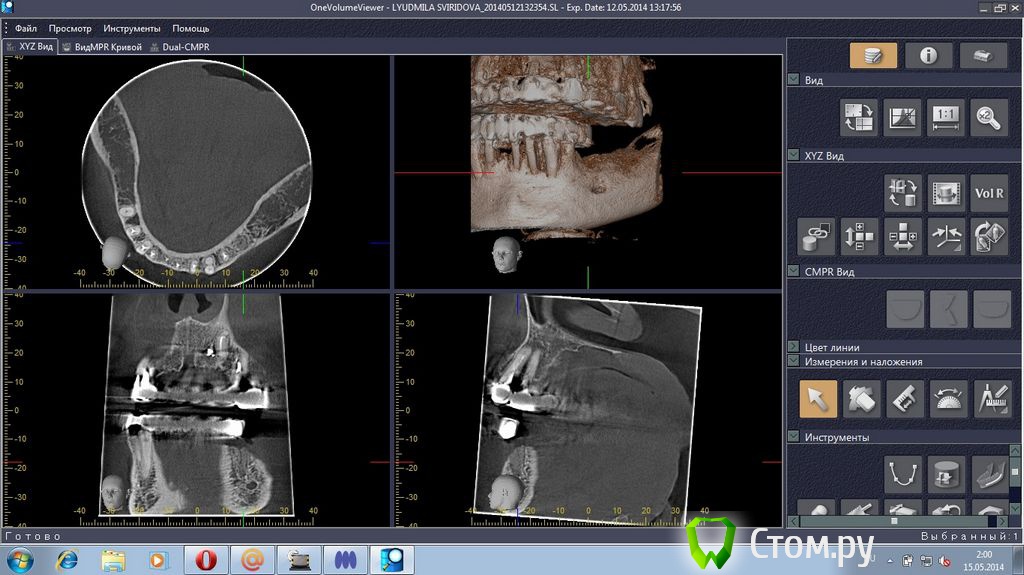Image resolution: width=1024 pixels, height=575 pixels.
Task: Collapse the 'Измерения и наложения' section
Action: (x=793, y=361)
